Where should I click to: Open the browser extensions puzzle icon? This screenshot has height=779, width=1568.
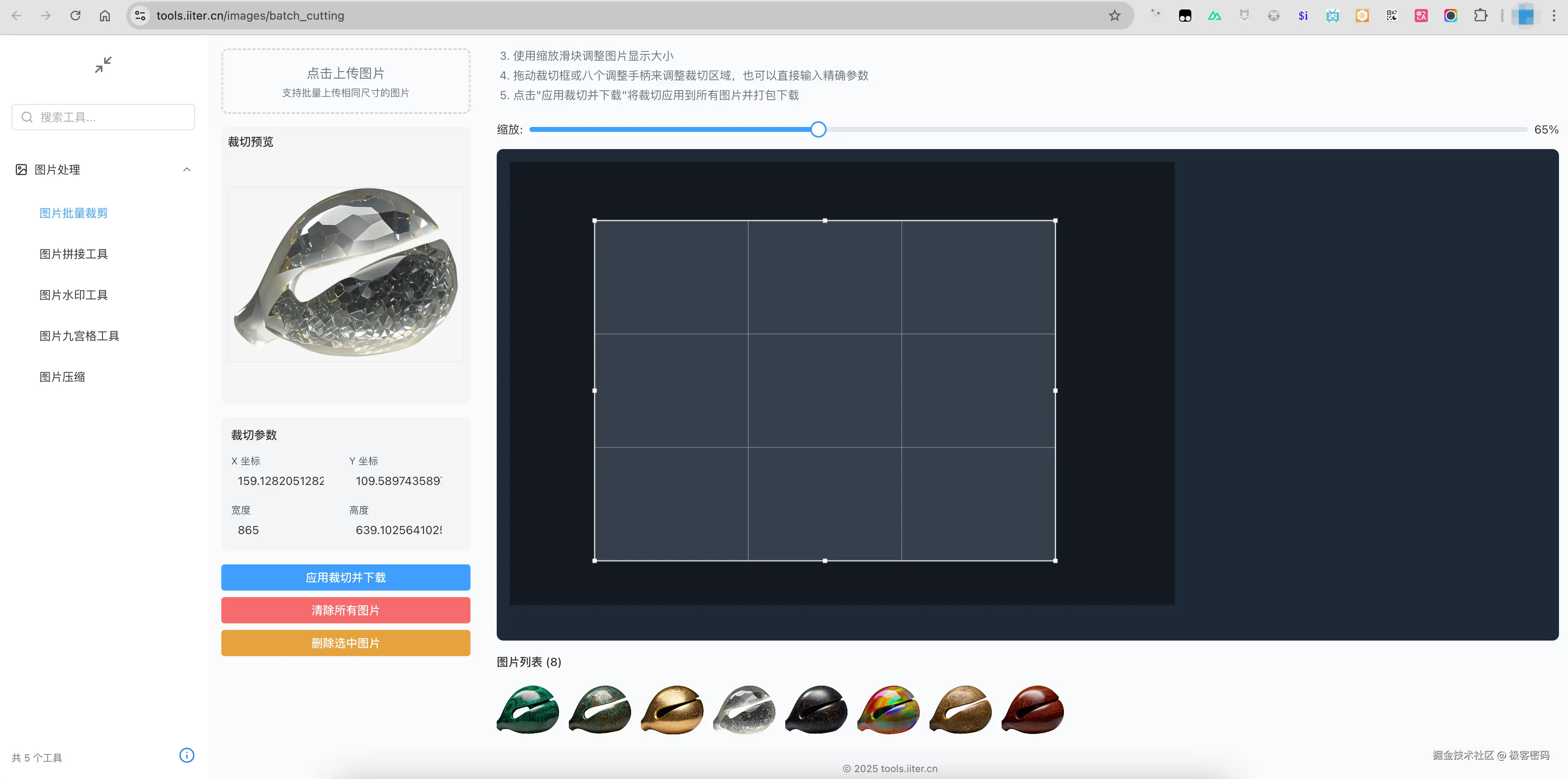1480,16
